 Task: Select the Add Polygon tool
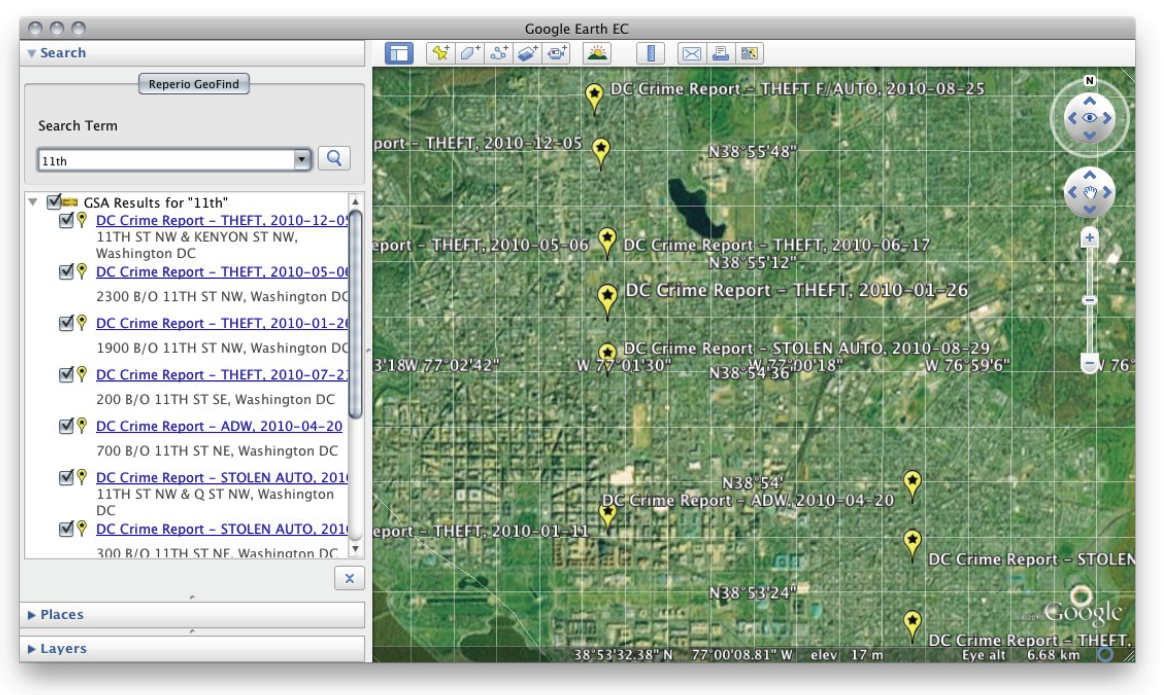(470, 53)
